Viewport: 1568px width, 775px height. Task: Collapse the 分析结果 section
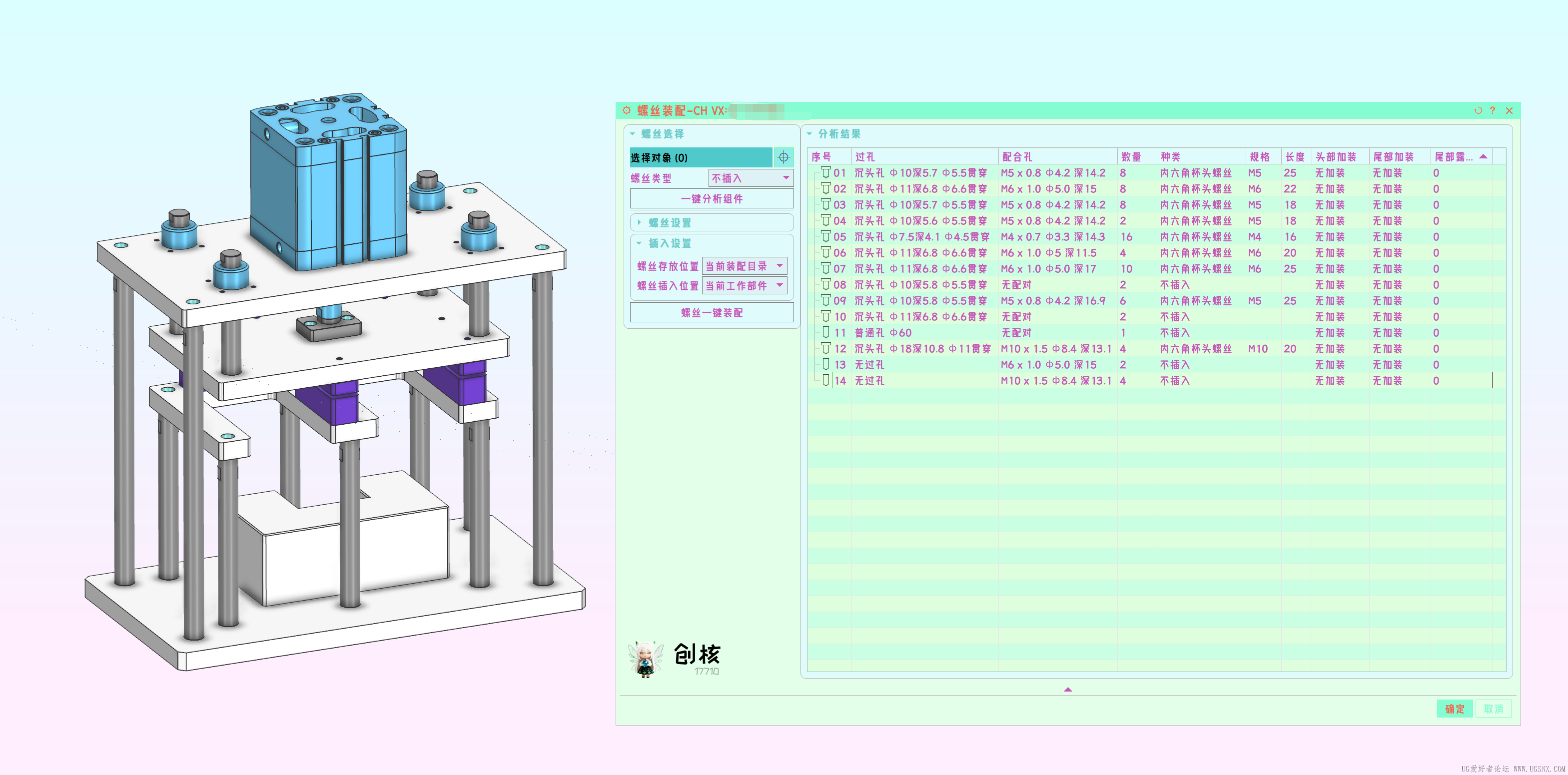(x=809, y=133)
